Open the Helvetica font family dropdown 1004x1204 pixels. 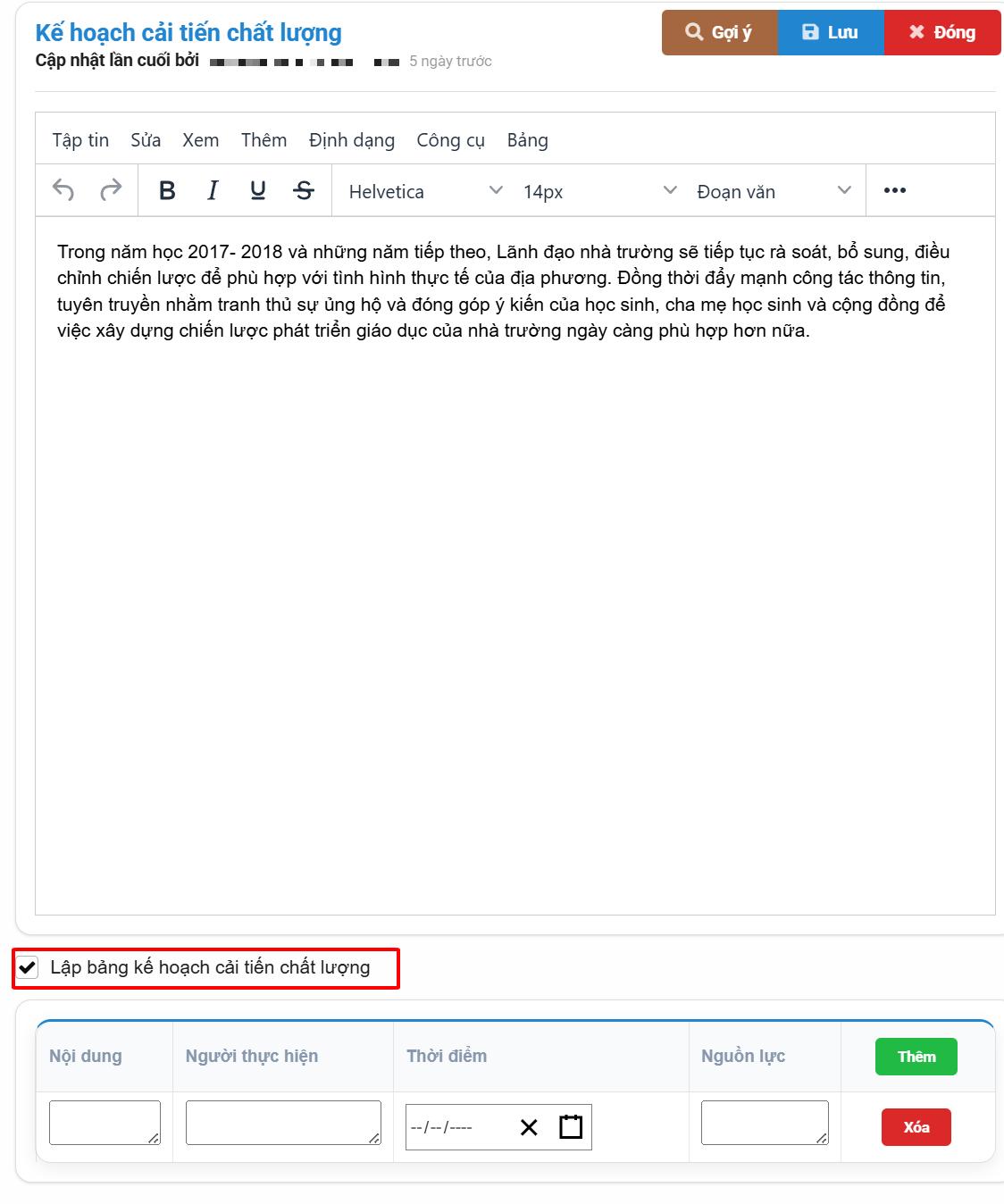point(425,191)
